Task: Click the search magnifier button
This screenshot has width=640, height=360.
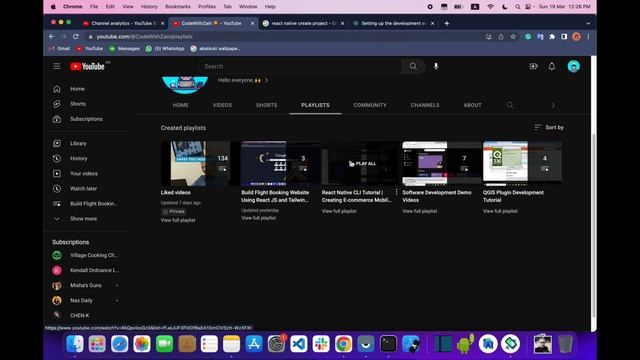Action: tap(413, 66)
